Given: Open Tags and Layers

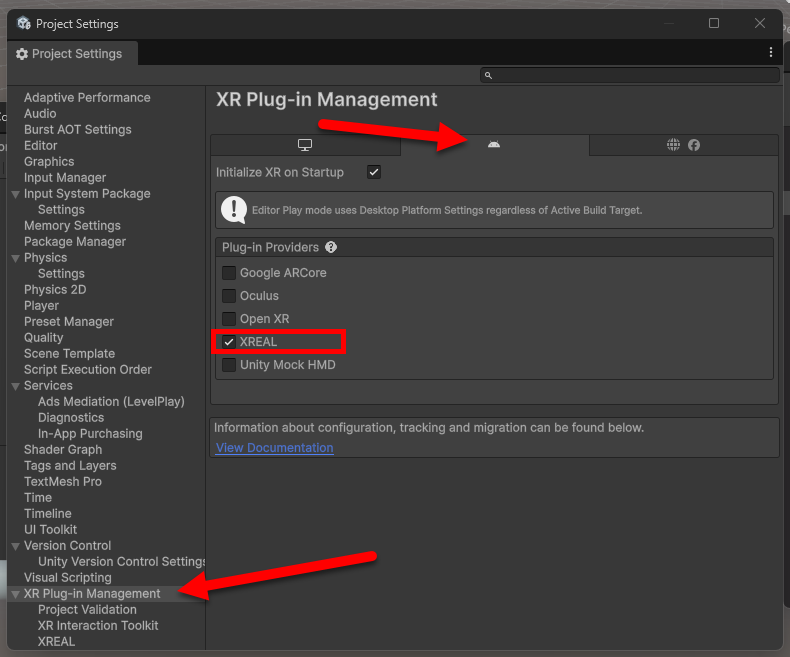Looking at the screenshot, I should tap(70, 466).
